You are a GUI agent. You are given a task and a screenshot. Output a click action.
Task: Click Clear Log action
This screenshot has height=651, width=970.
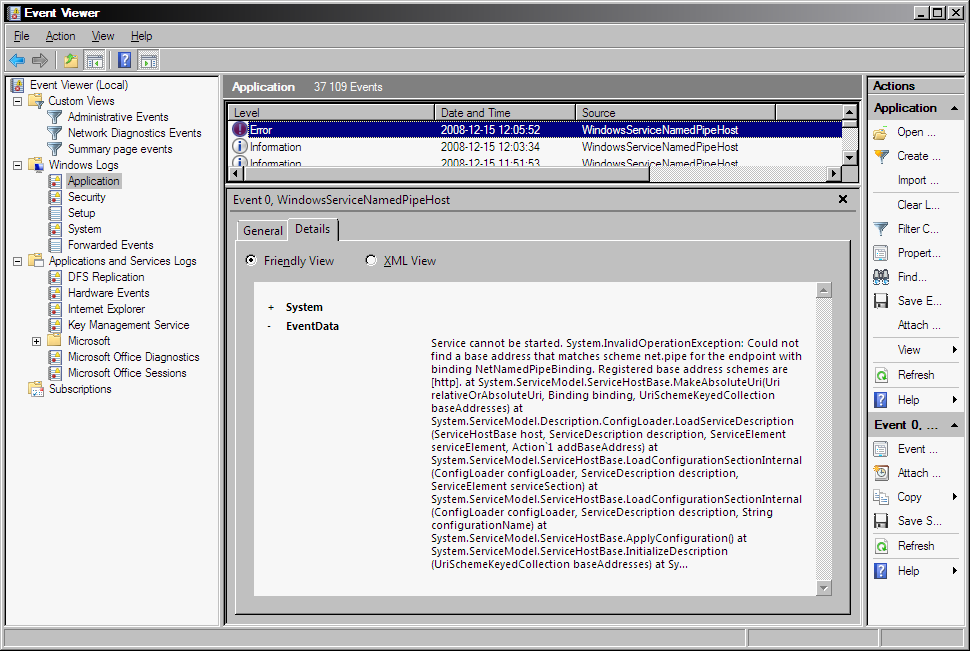(918, 205)
